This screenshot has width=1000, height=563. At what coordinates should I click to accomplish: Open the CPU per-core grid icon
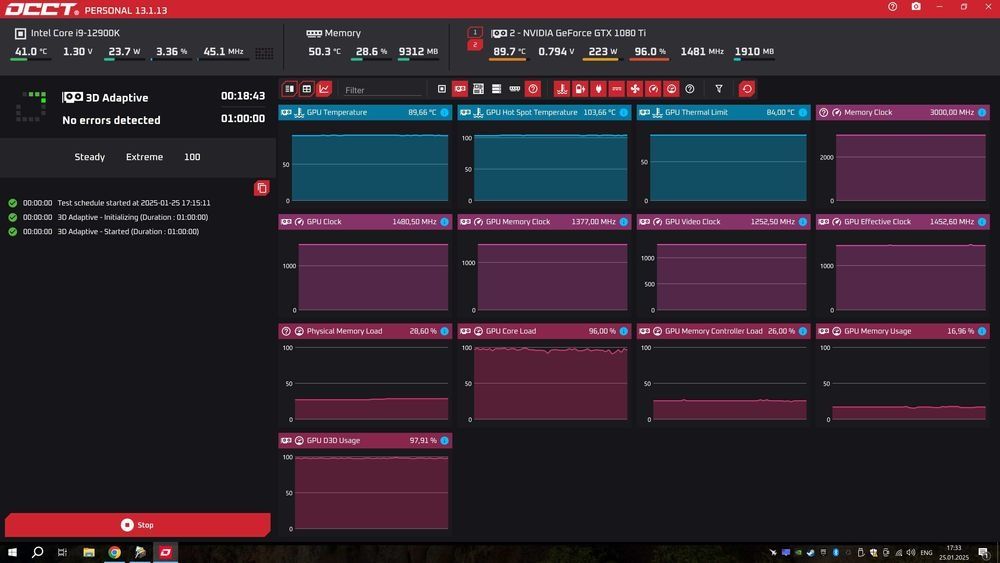click(264, 54)
